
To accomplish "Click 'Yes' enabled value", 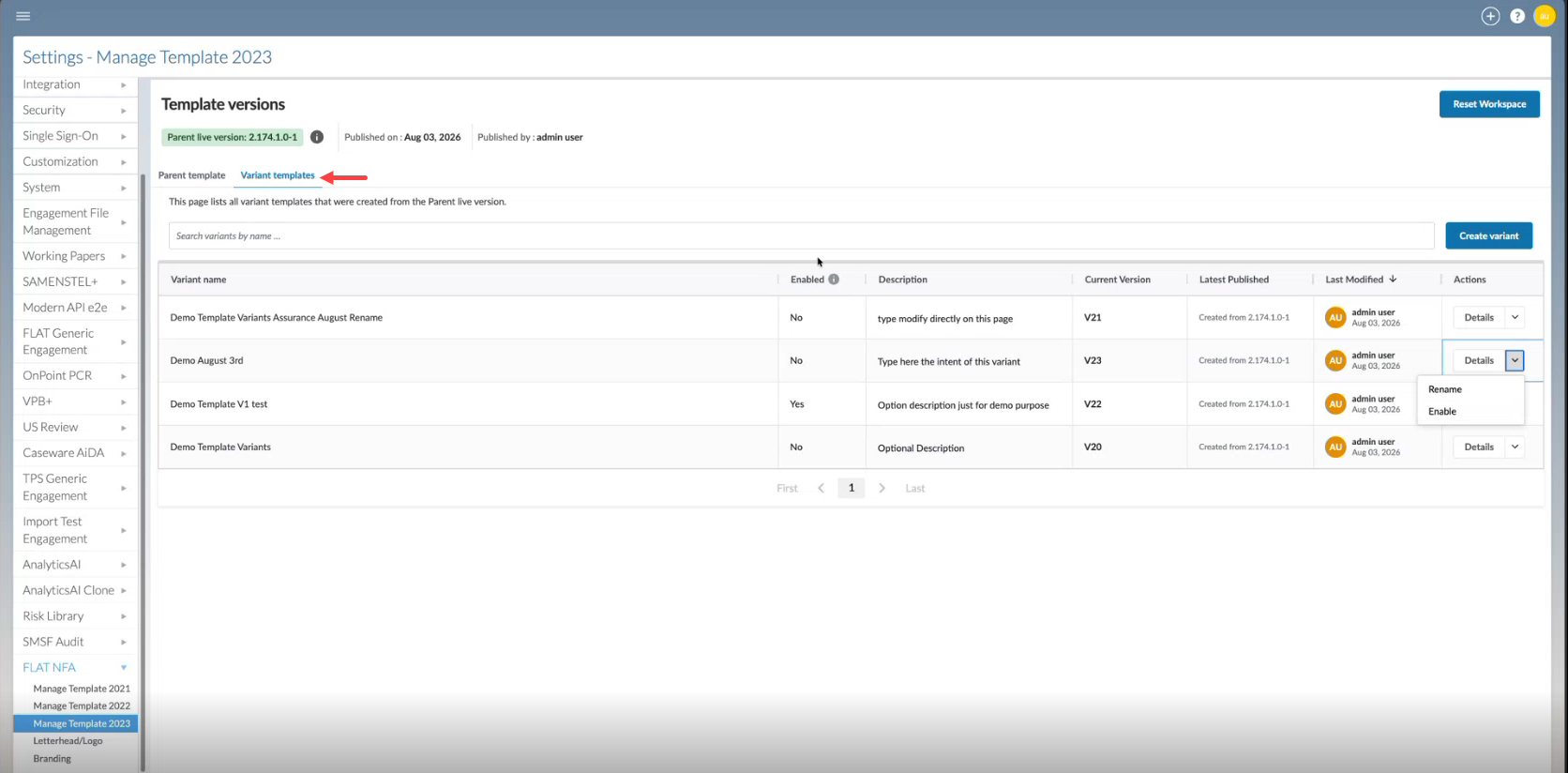I will (x=796, y=404).
